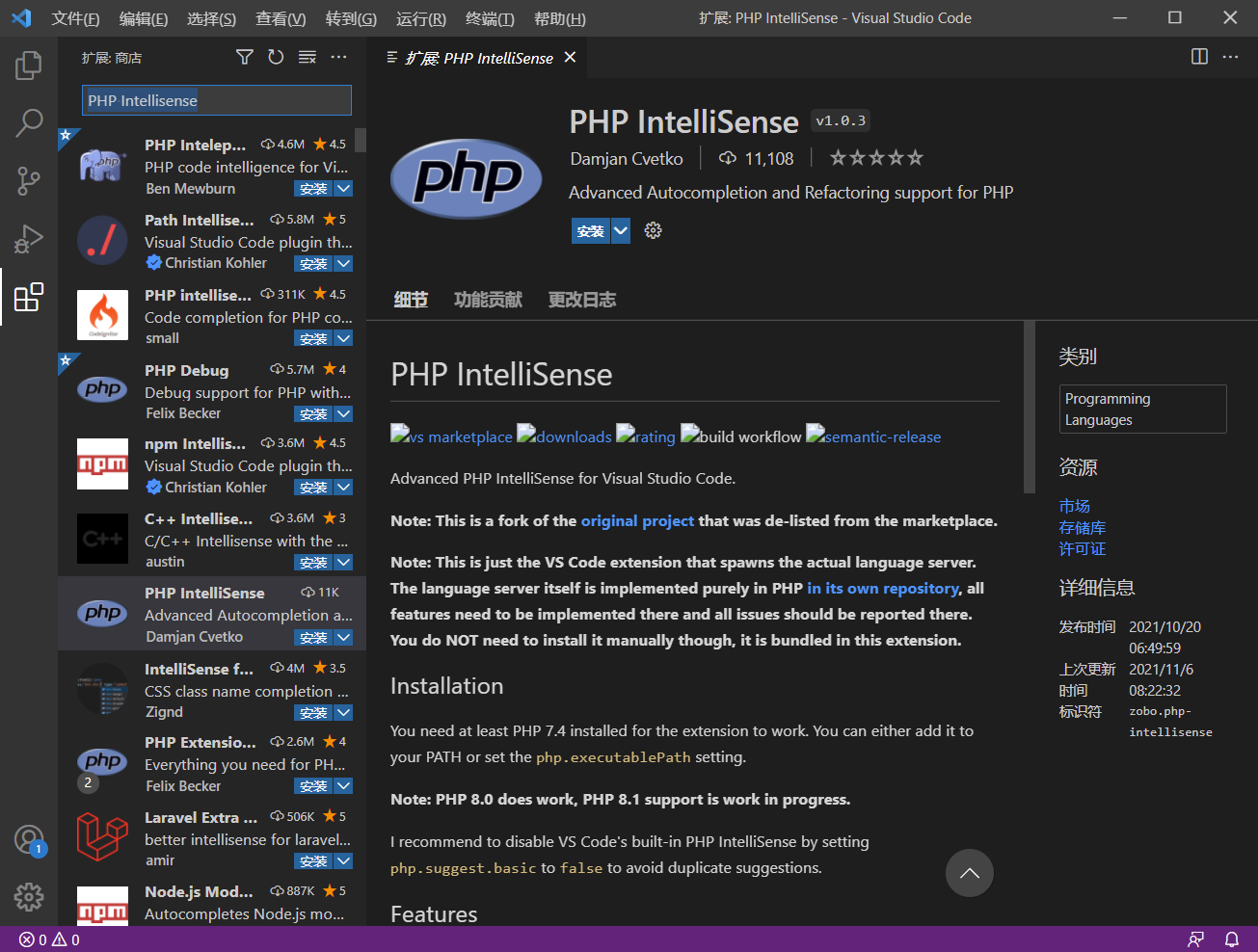Click the extension search input field
1258x952 pixels.
pyautogui.click(x=217, y=100)
